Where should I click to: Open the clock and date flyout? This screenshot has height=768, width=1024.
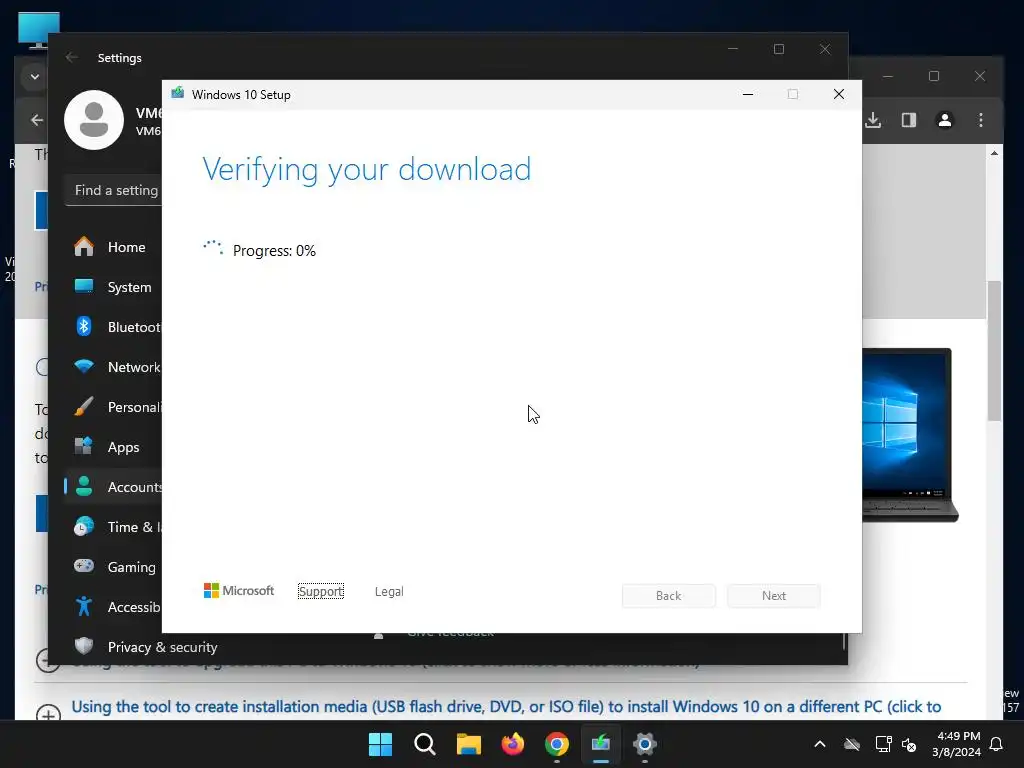point(956,744)
